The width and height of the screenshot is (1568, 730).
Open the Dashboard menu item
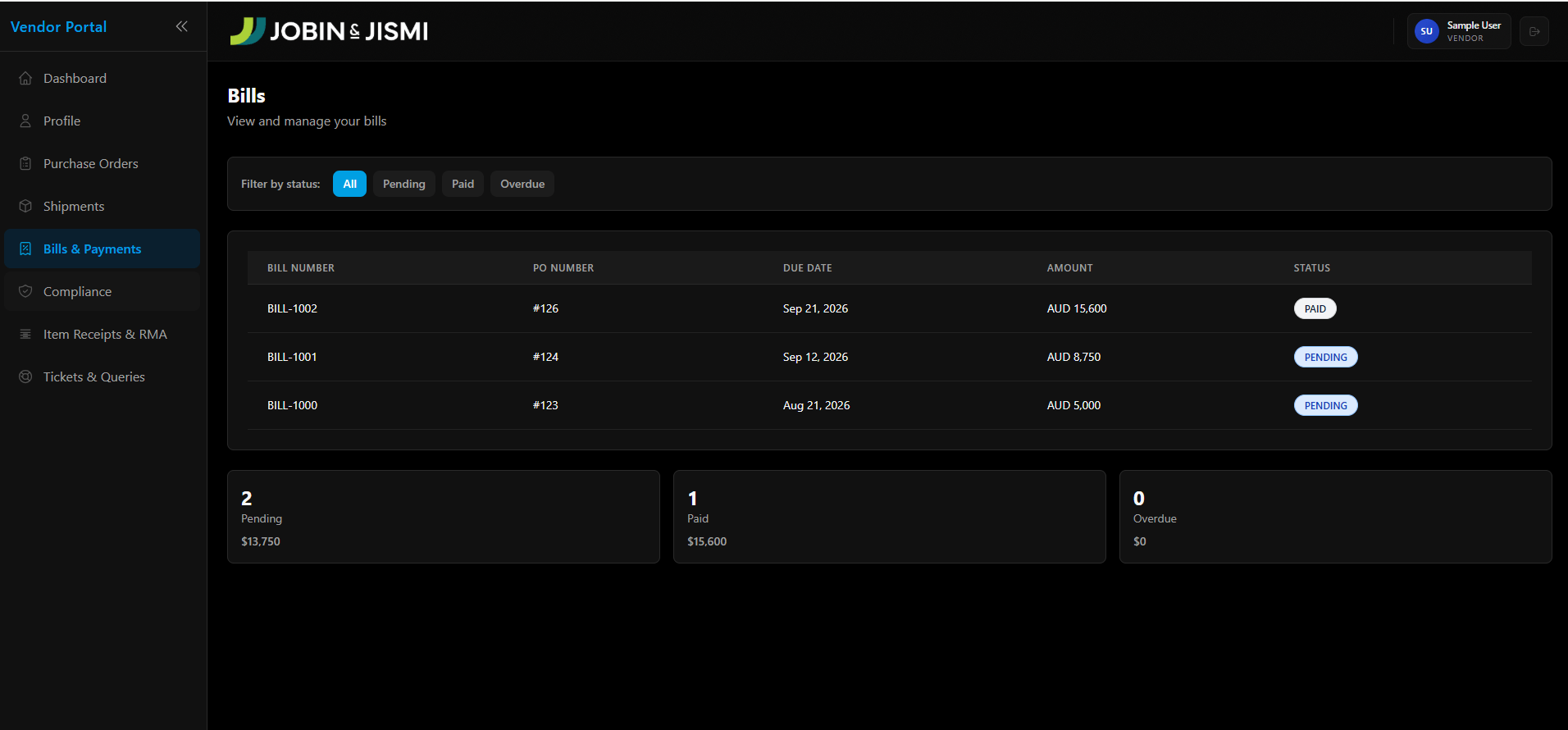103,78
